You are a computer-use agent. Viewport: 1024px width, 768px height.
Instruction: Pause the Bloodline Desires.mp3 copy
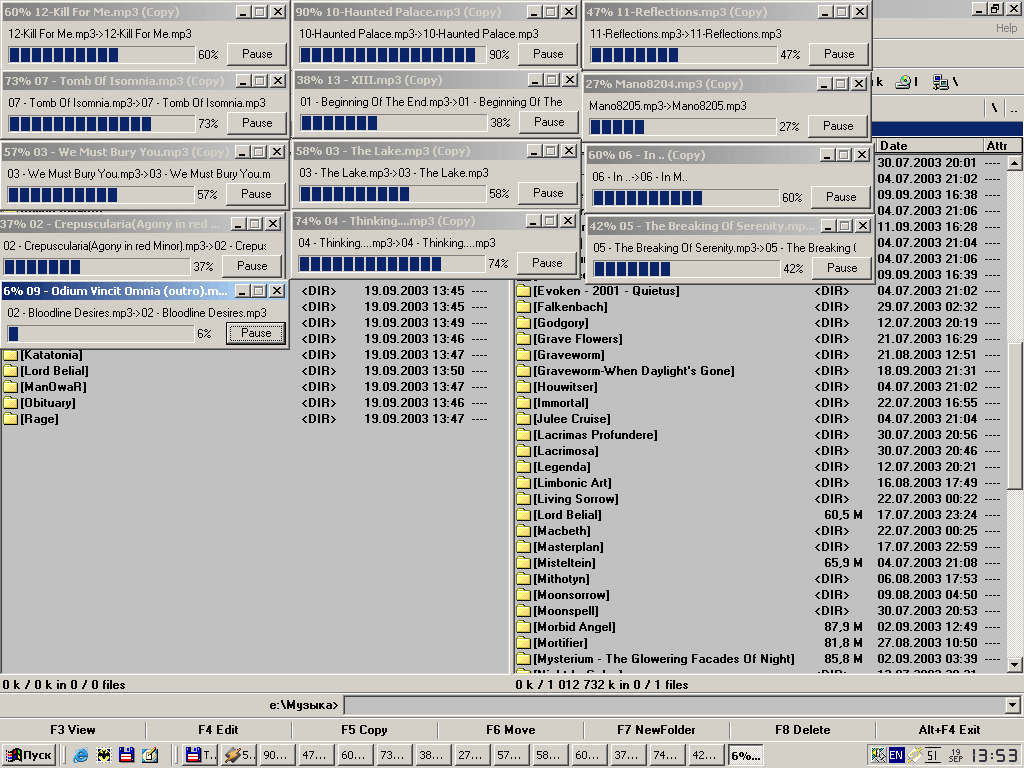(x=256, y=333)
